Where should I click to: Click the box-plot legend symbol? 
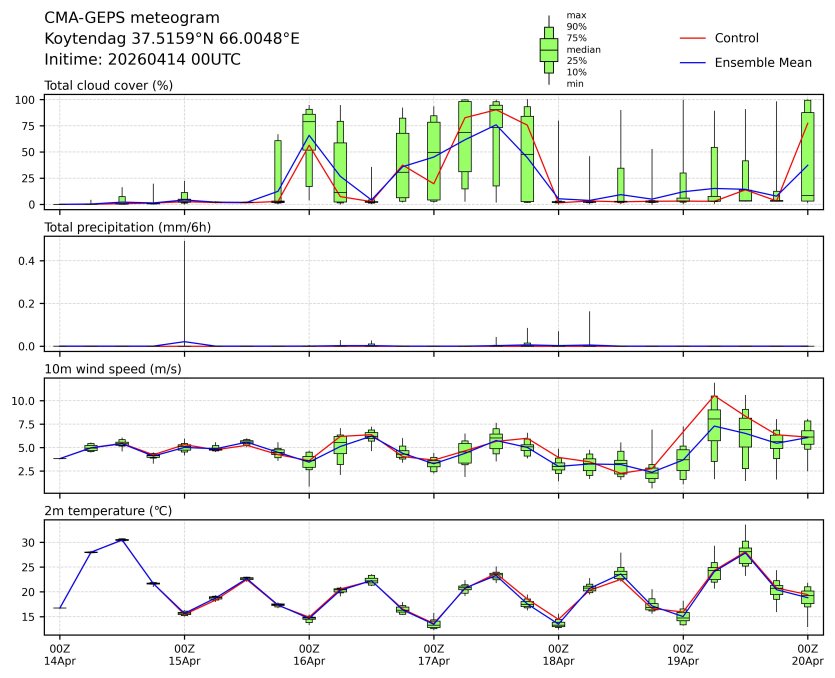coord(548,49)
